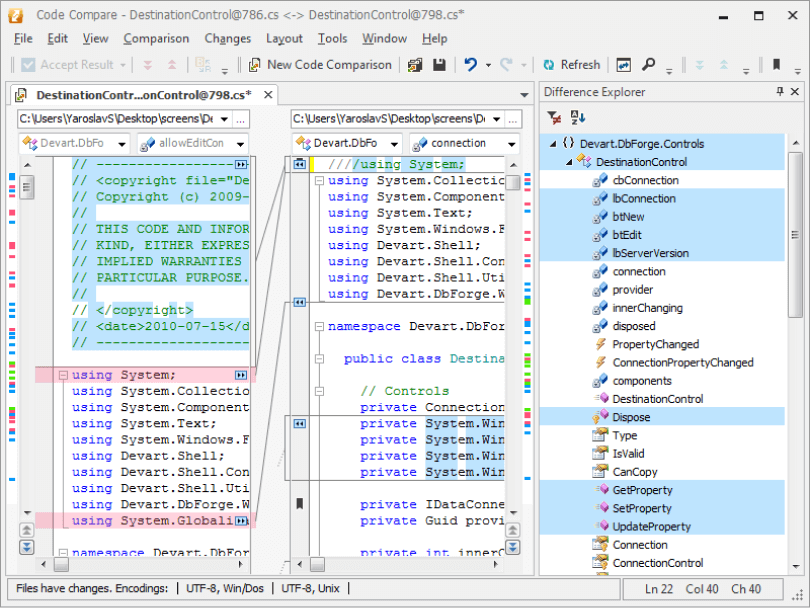Copy comment block right with top arrow button

coord(241,164)
